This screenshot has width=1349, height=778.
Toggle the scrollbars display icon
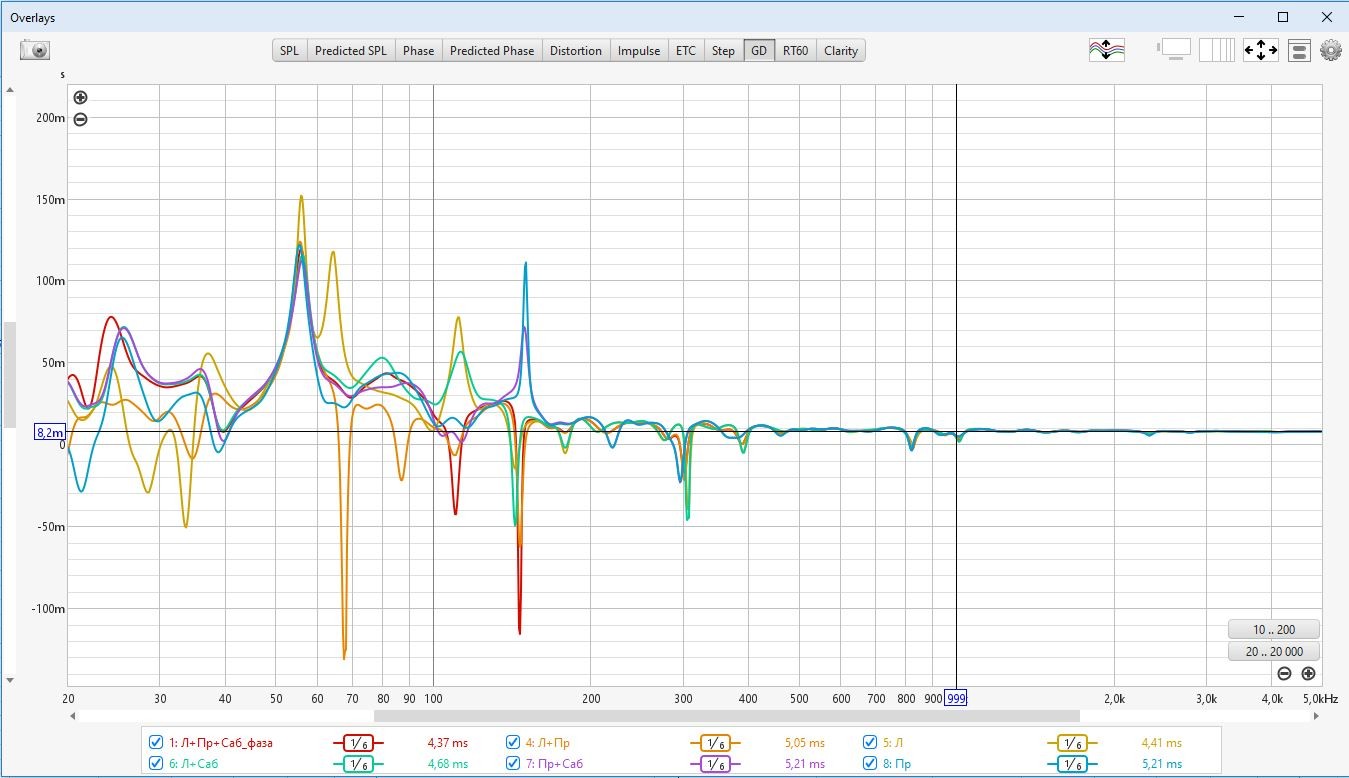pos(1174,50)
